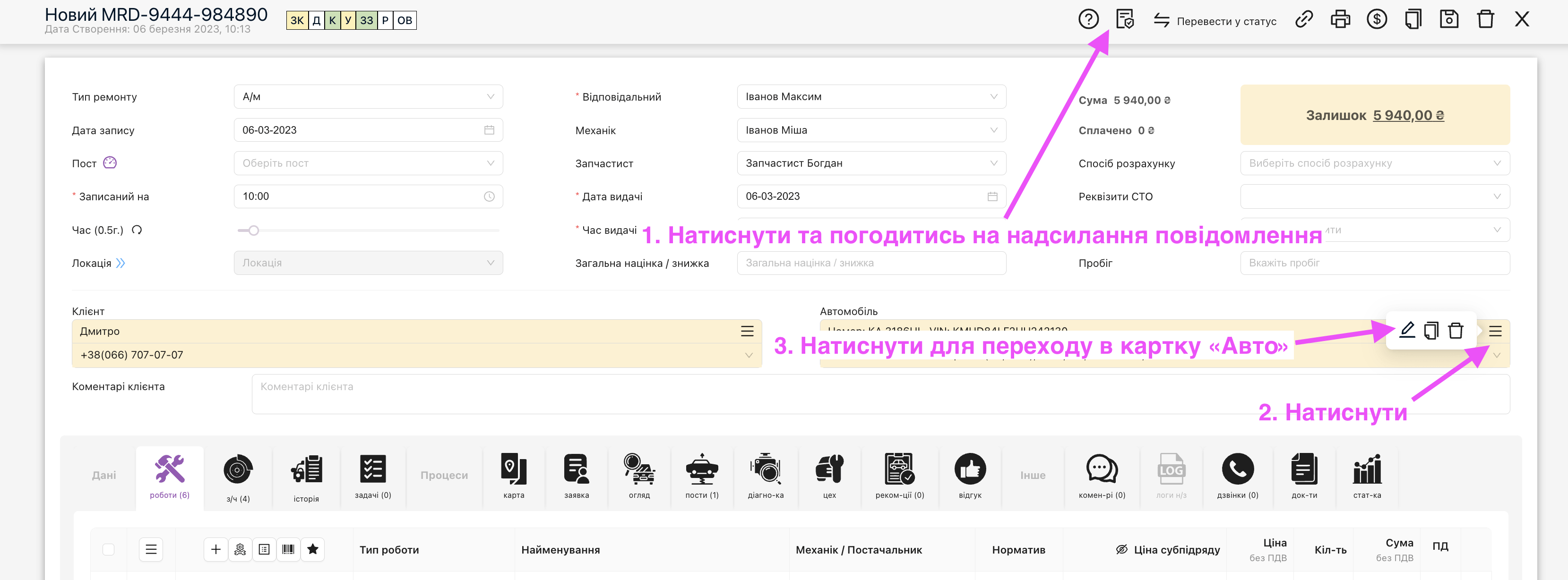Open the Механік dropdown

[870, 130]
